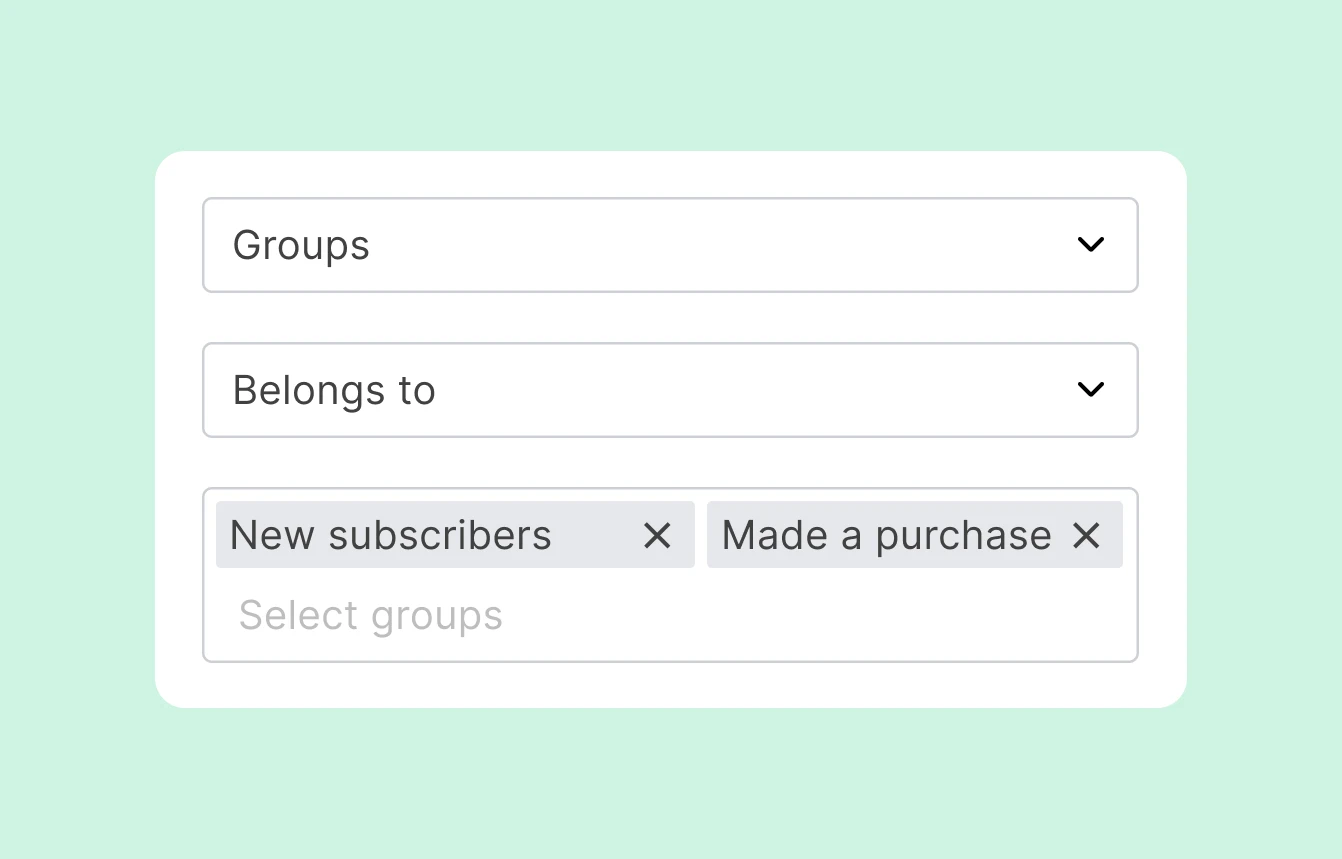Click the chevron arrow in the Groups field
Viewport: 1342px width, 859px height.
(x=1090, y=245)
